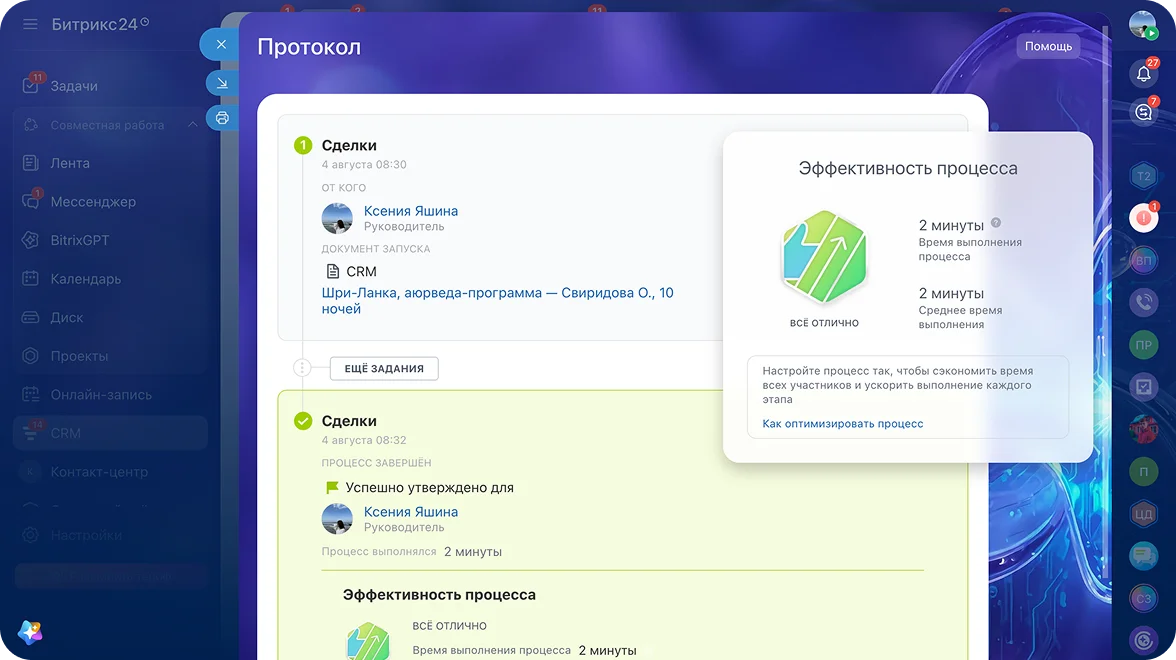The height and width of the screenshot is (660, 1176).
Task: Open BitrixGPT in the sidebar
Action: (80, 240)
